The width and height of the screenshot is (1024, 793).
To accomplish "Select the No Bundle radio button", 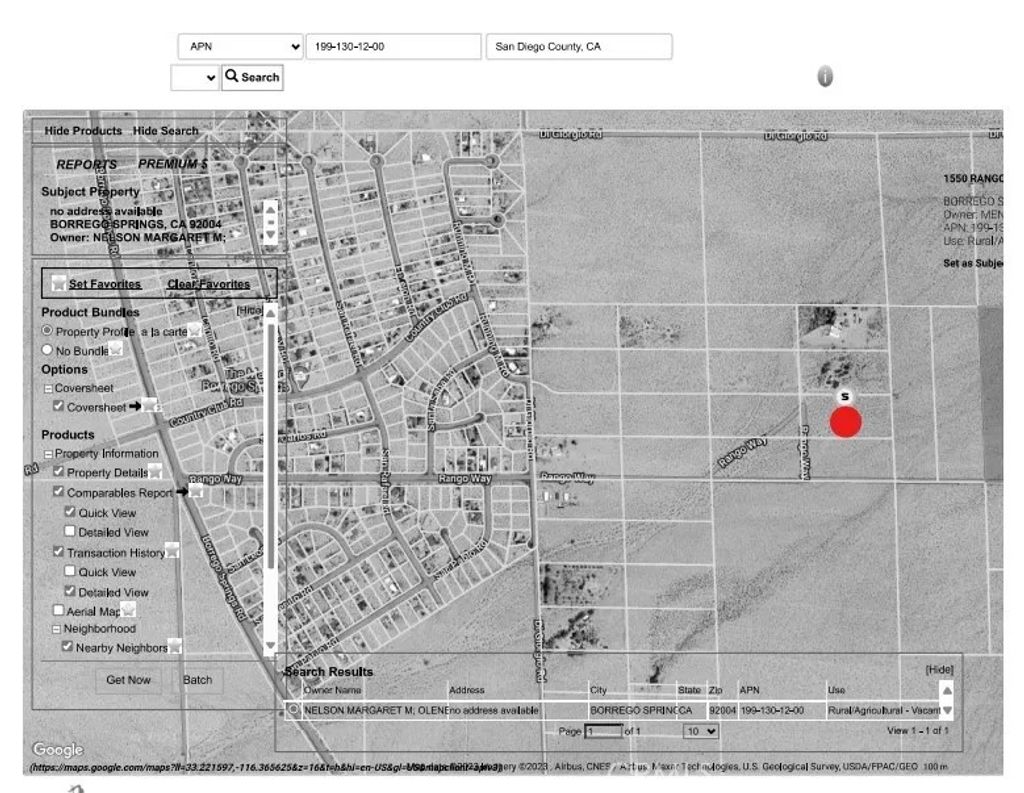I will click(x=47, y=351).
